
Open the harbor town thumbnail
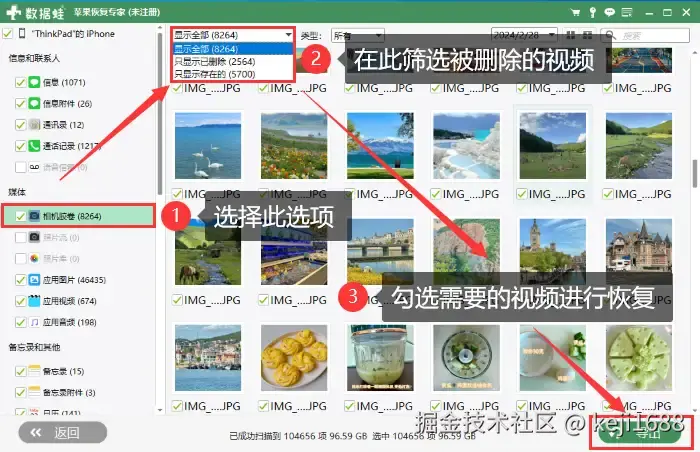click(208, 358)
